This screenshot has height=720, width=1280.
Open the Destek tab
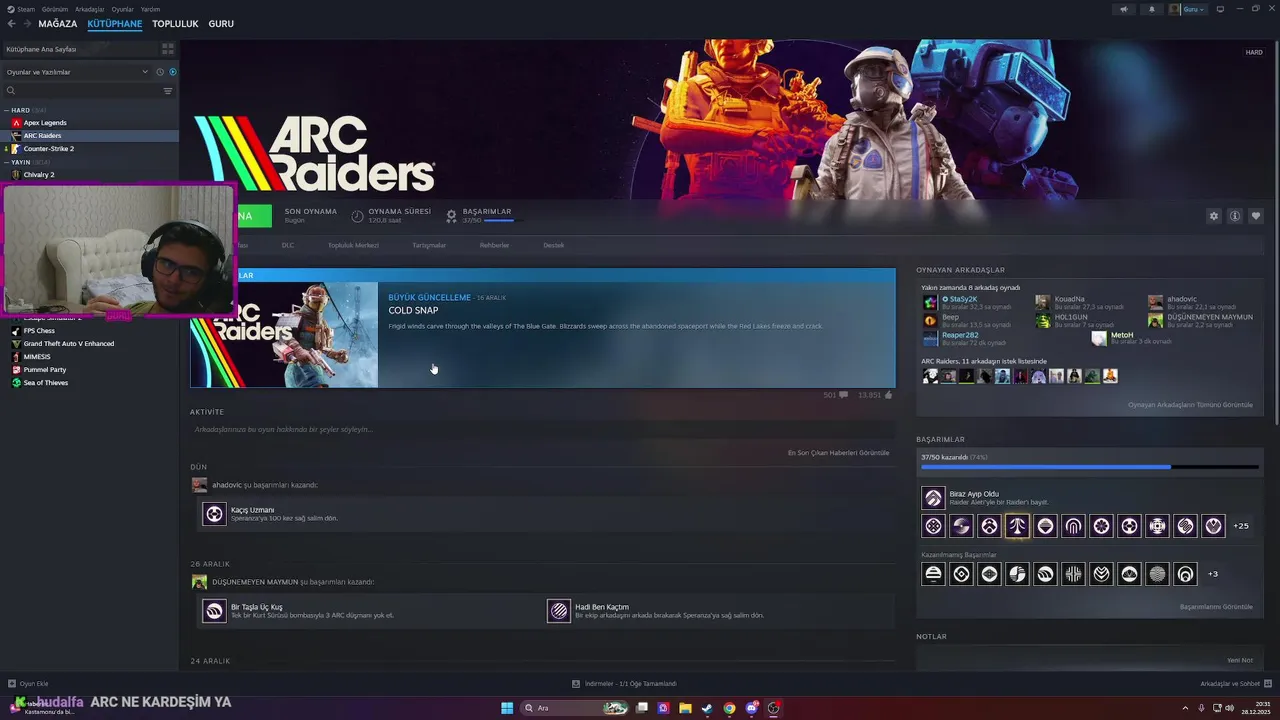point(554,245)
